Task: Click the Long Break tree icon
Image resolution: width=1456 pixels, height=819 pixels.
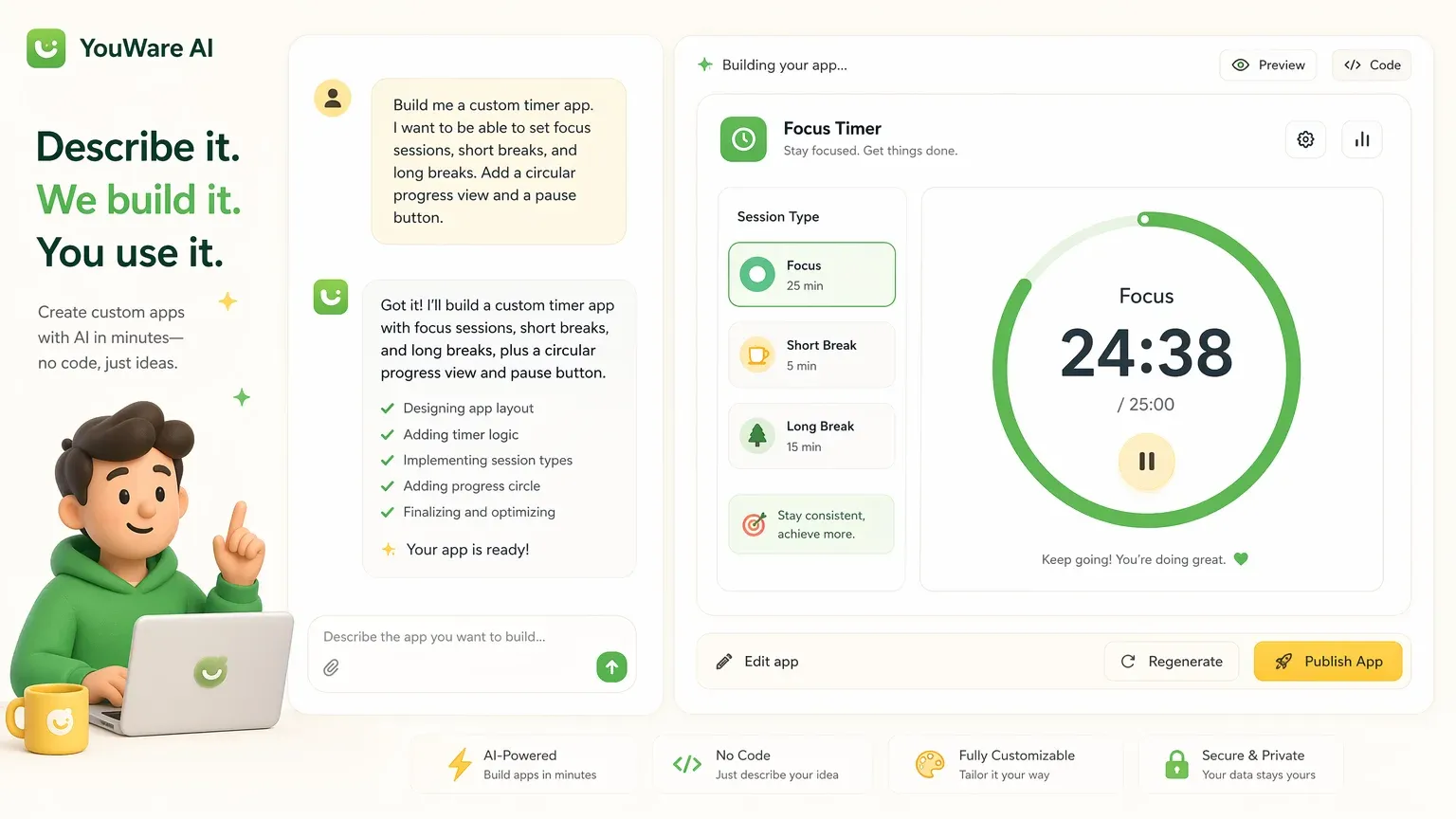Action: (x=757, y=436)
